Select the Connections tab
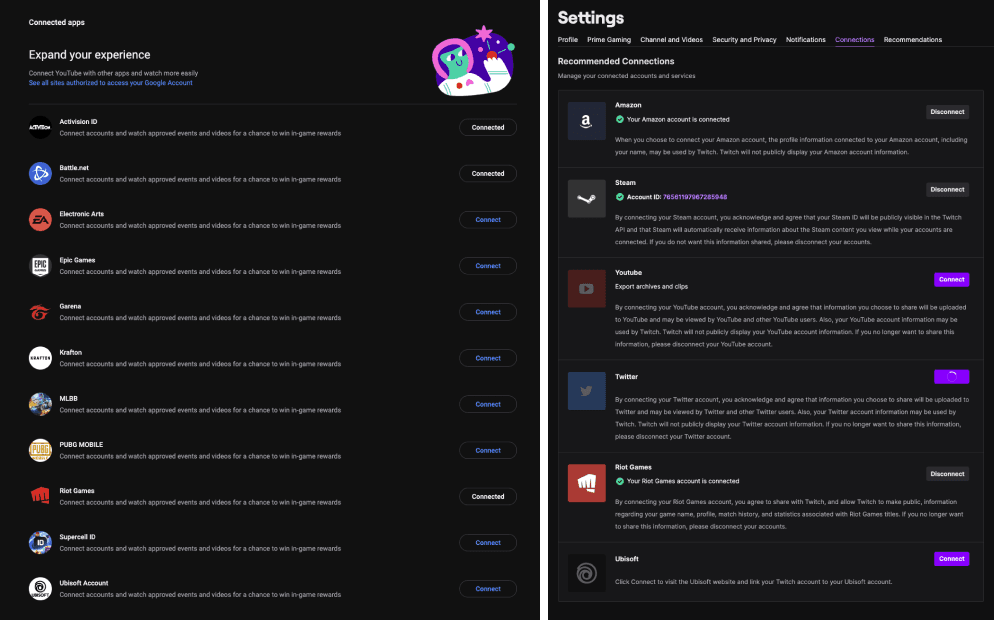994x620 pixels. pos(855,39)
